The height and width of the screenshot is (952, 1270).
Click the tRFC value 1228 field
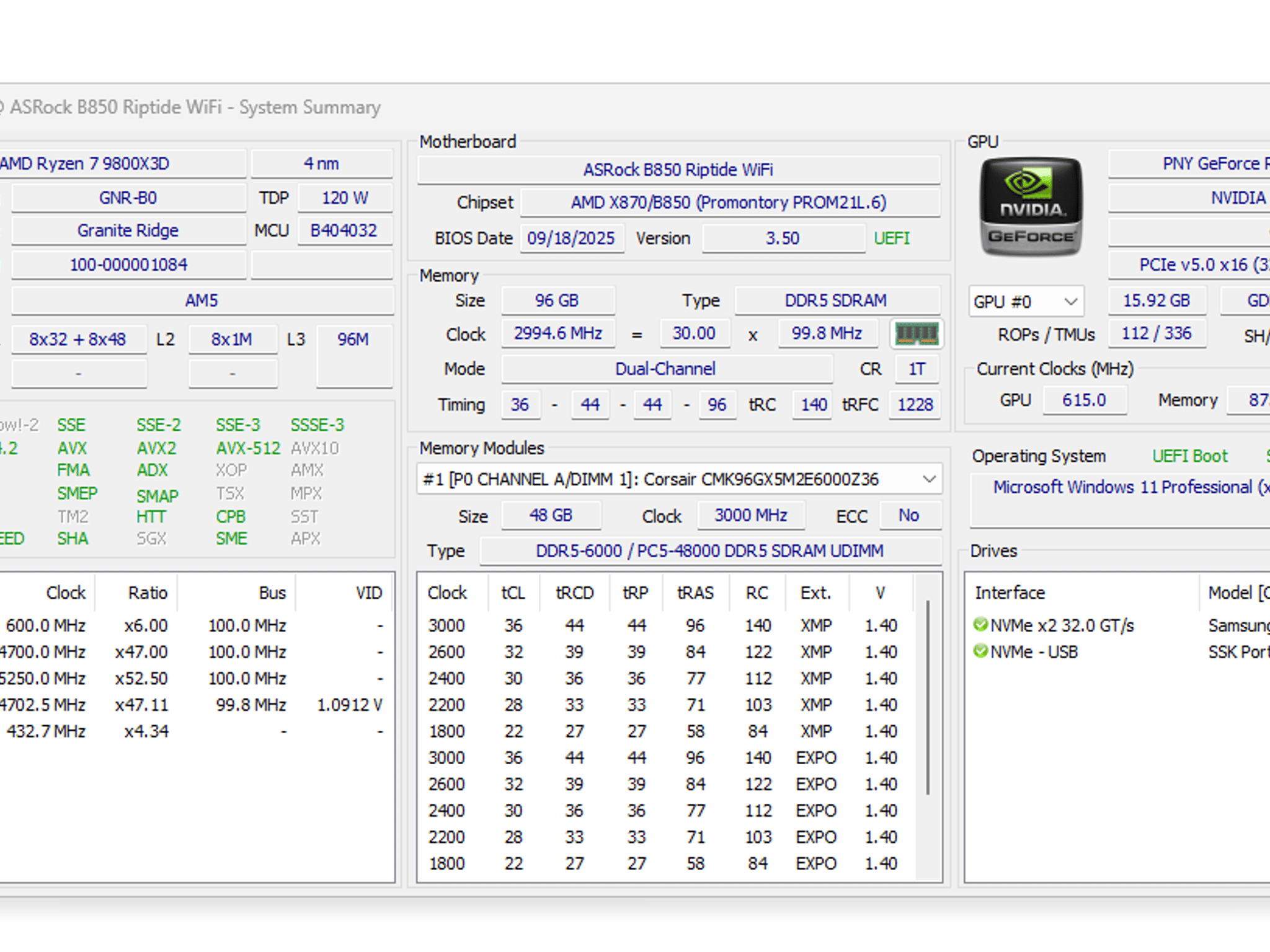tap(915, 405)
